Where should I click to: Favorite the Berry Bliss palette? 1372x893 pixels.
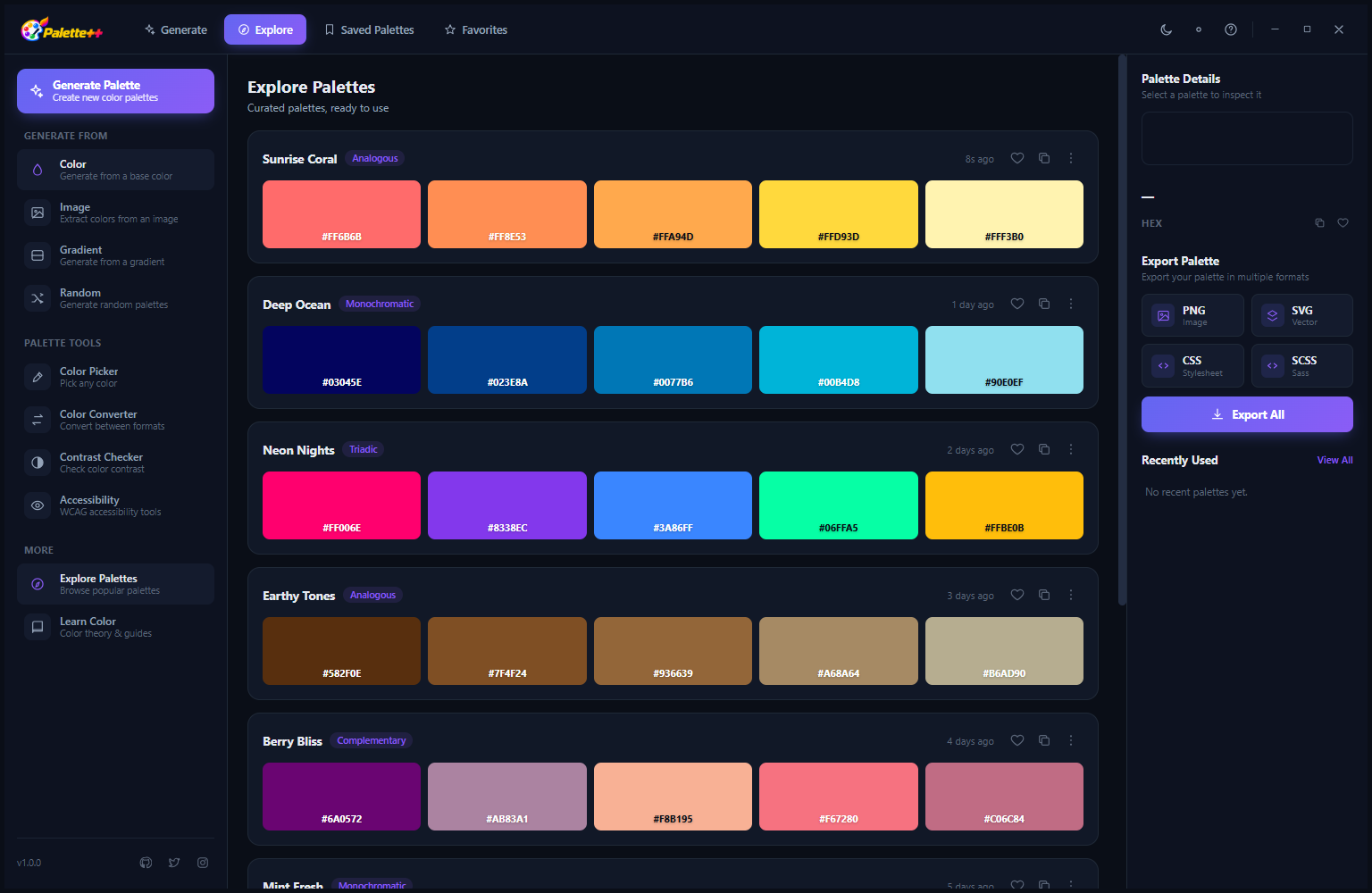click(1016, 740)
